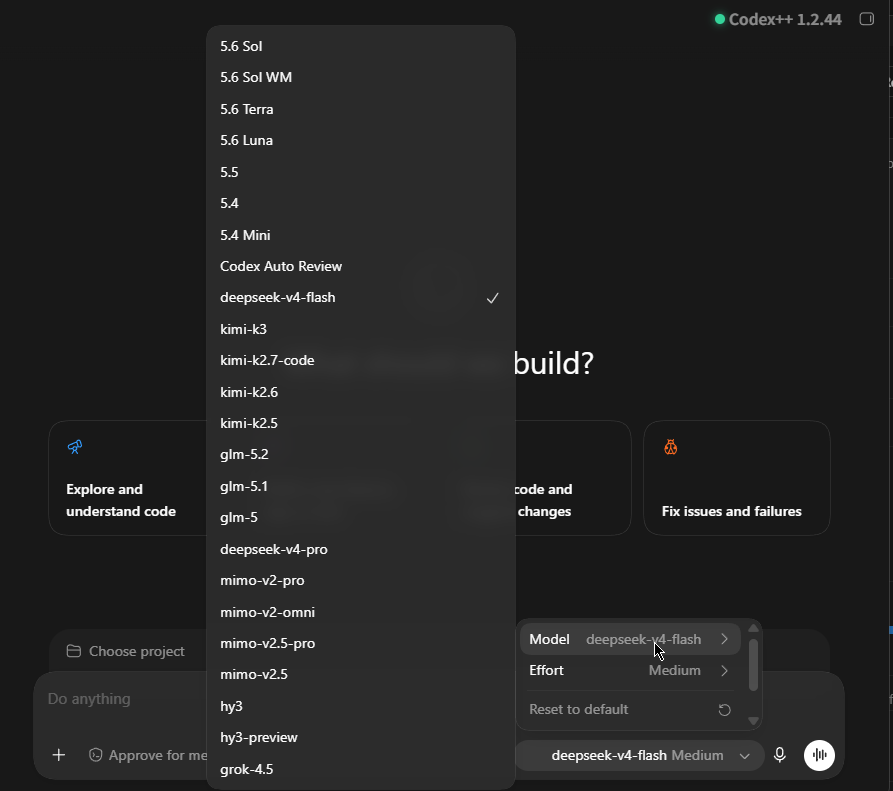Select the 5.6 Sol model

tap(361, 46)
